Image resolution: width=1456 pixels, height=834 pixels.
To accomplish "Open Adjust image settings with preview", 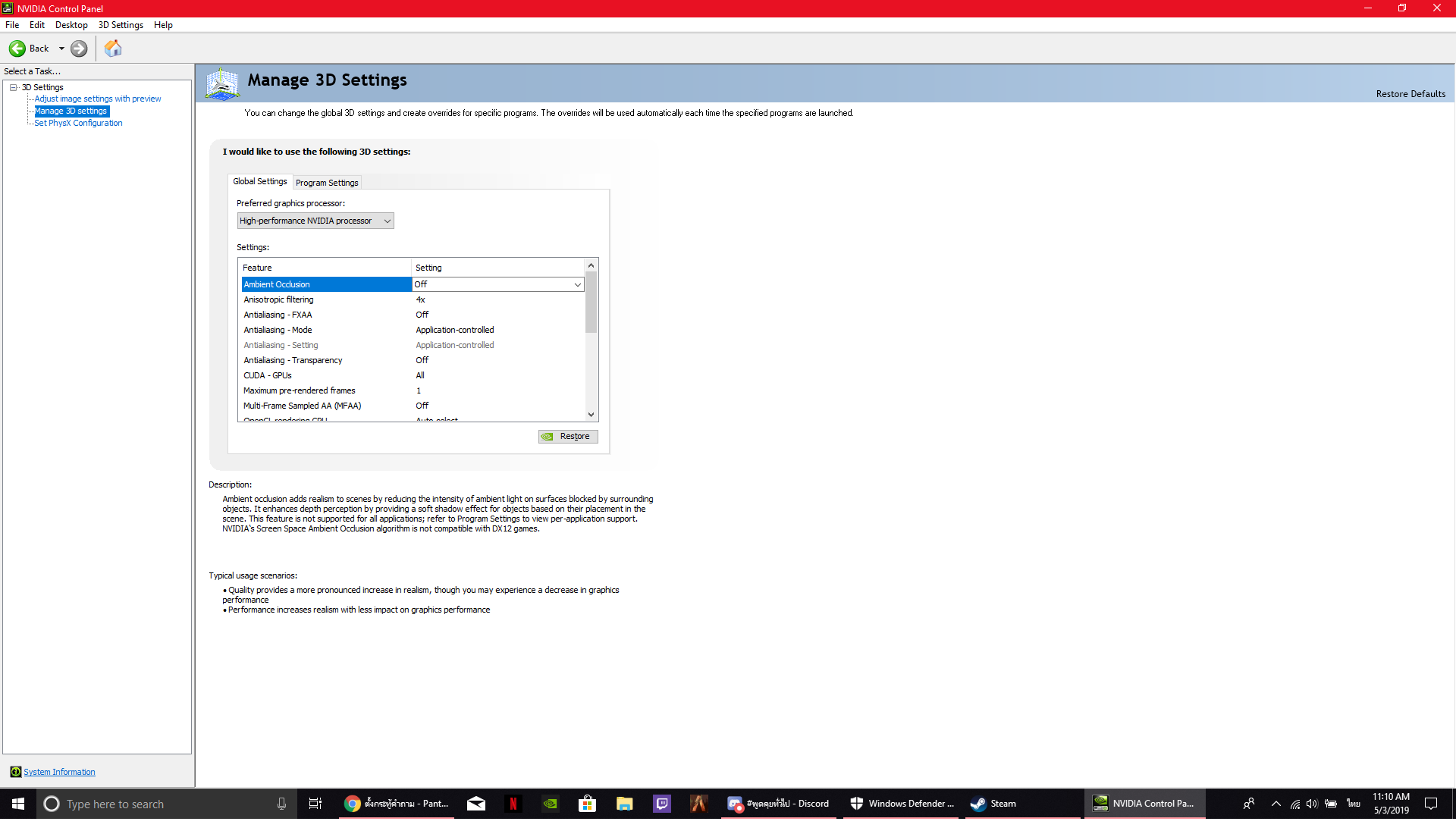I will tap(98, 99).
